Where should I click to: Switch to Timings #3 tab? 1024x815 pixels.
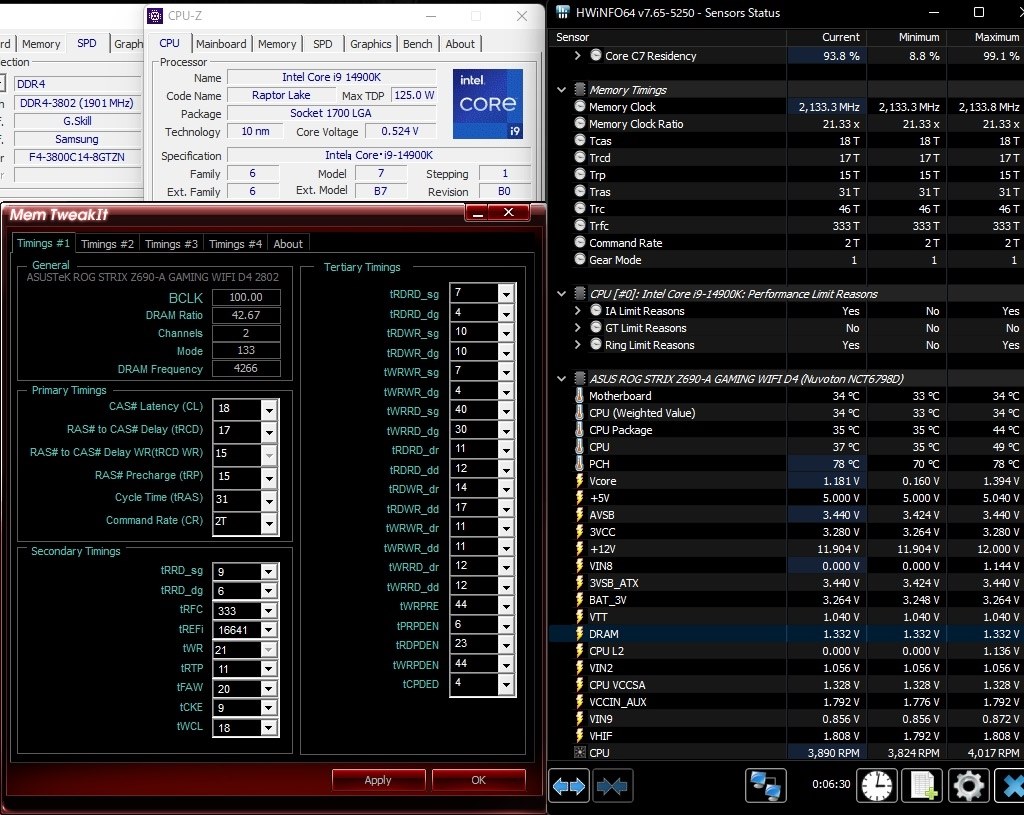171,244
